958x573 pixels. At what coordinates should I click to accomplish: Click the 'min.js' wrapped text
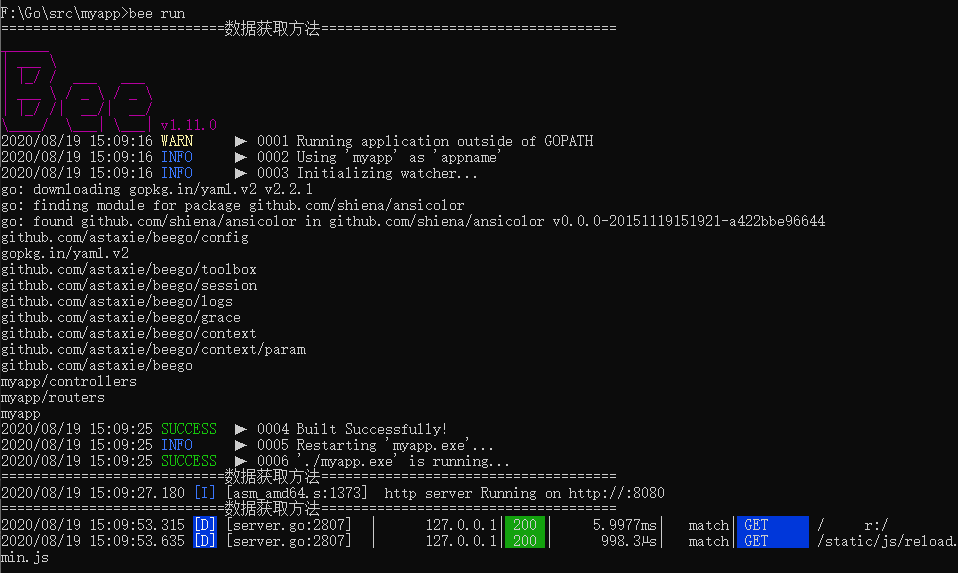pos(24,557)
